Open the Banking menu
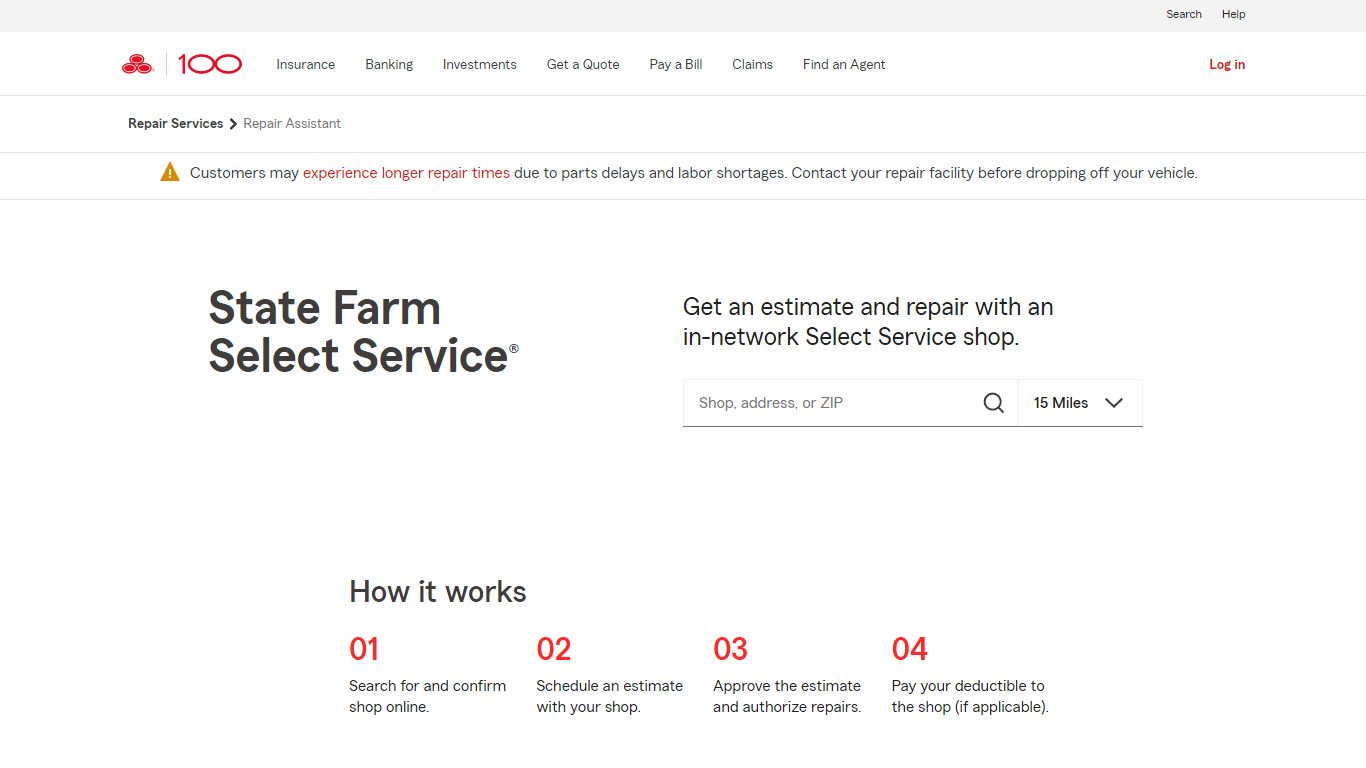 pyautogui.click(x=389, y=64)
